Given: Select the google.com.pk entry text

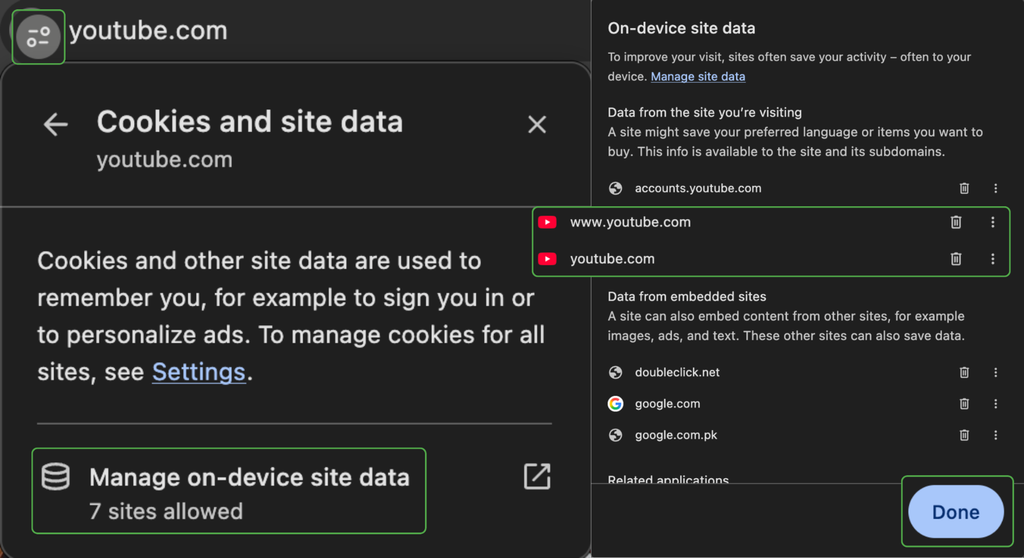Looking at the screenshot, I should pyautogui.click(x=676, y=435).
